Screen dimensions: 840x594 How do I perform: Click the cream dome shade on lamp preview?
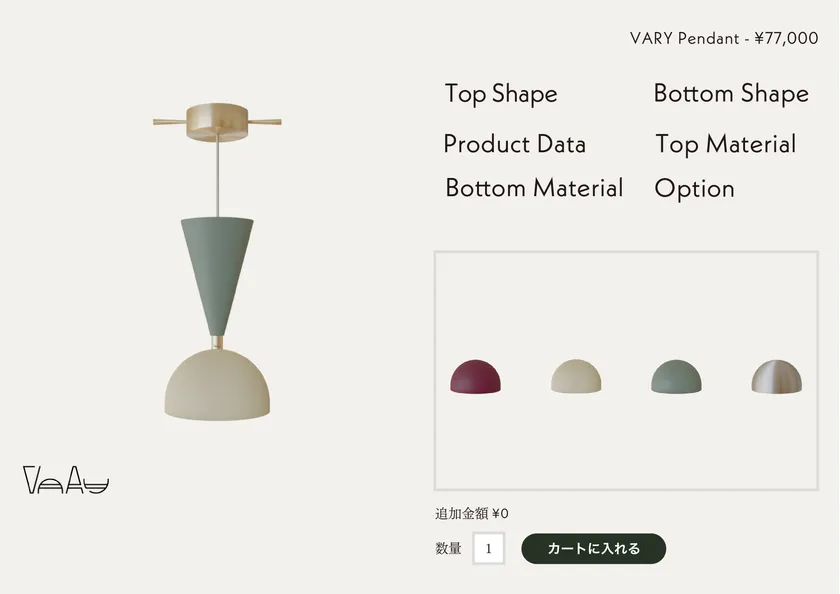[217, 385]
